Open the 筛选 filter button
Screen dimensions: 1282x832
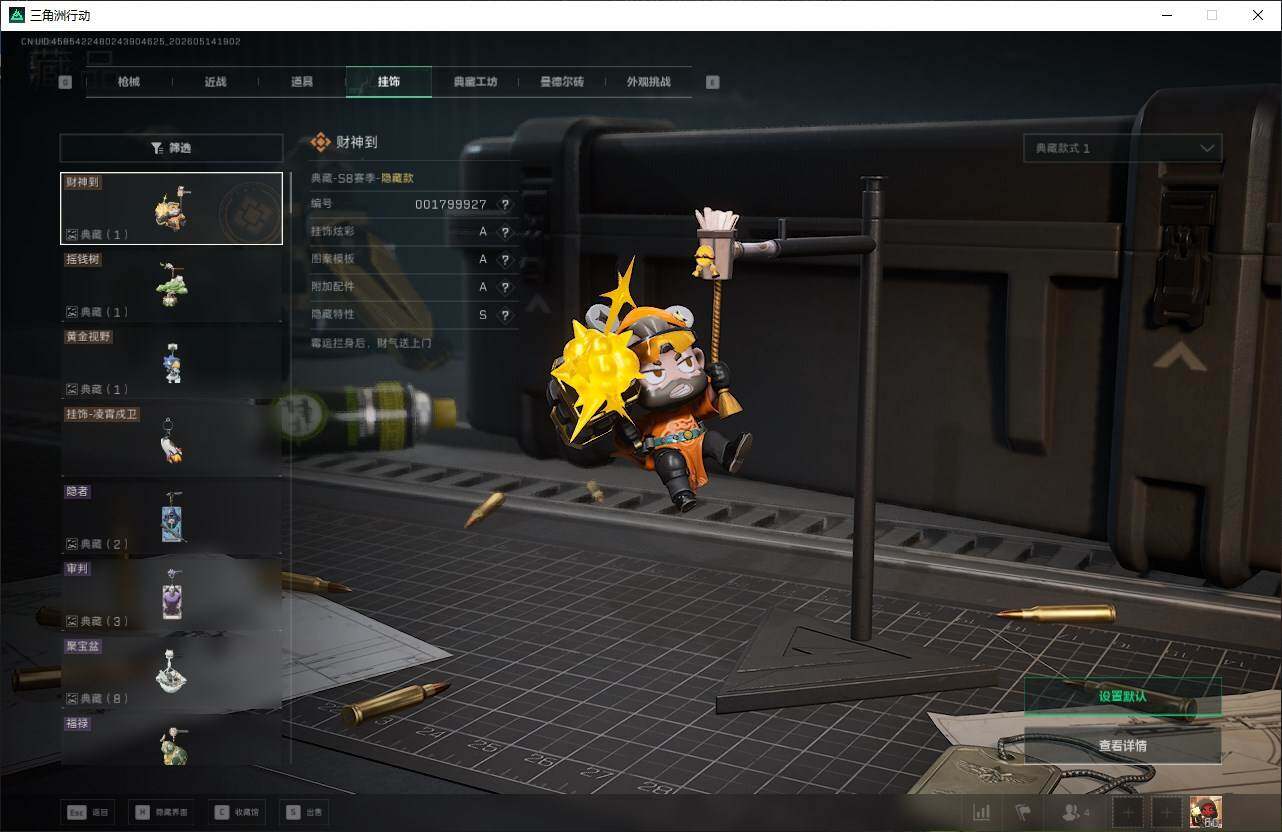171,148
